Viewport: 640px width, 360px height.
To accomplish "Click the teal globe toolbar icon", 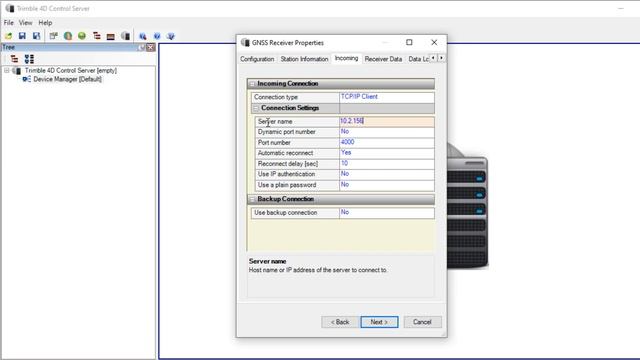I will 68,36.
